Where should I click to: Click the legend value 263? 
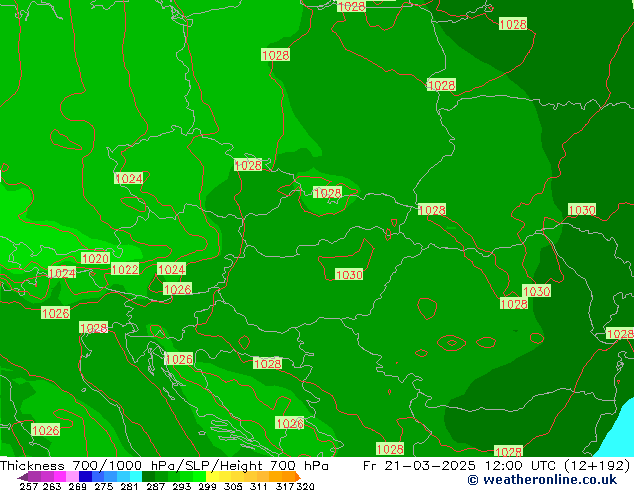click(52, 486)
